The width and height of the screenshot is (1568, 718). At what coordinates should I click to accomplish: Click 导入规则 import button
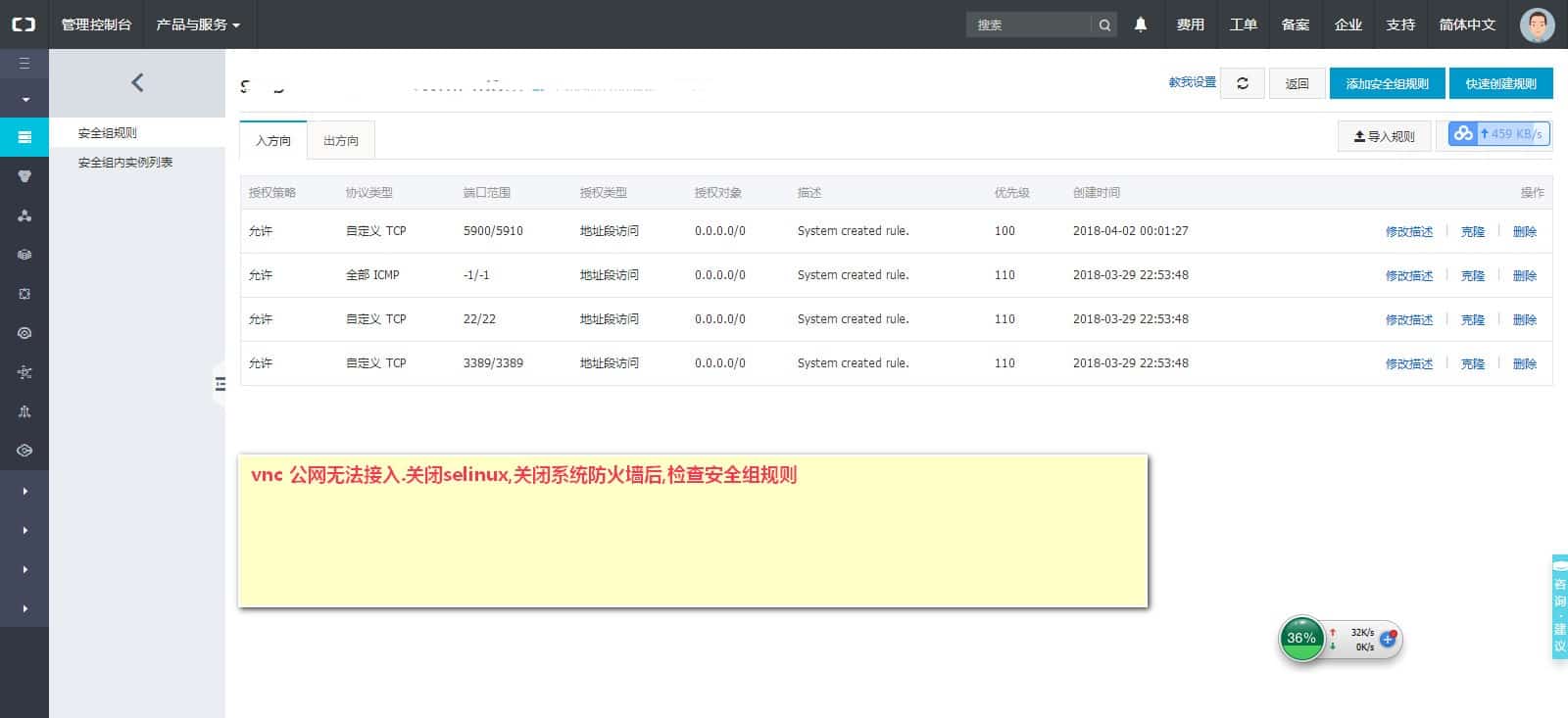pyautogui.click(x=1384, y=136)
